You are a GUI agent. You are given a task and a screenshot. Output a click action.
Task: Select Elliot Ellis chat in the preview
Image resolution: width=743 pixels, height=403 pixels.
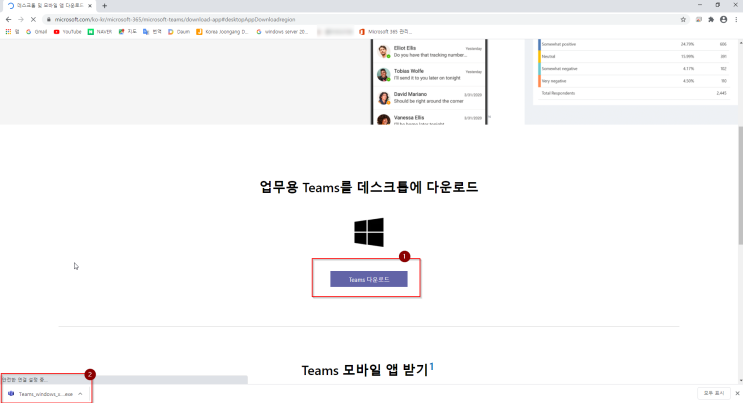[429, 51]
